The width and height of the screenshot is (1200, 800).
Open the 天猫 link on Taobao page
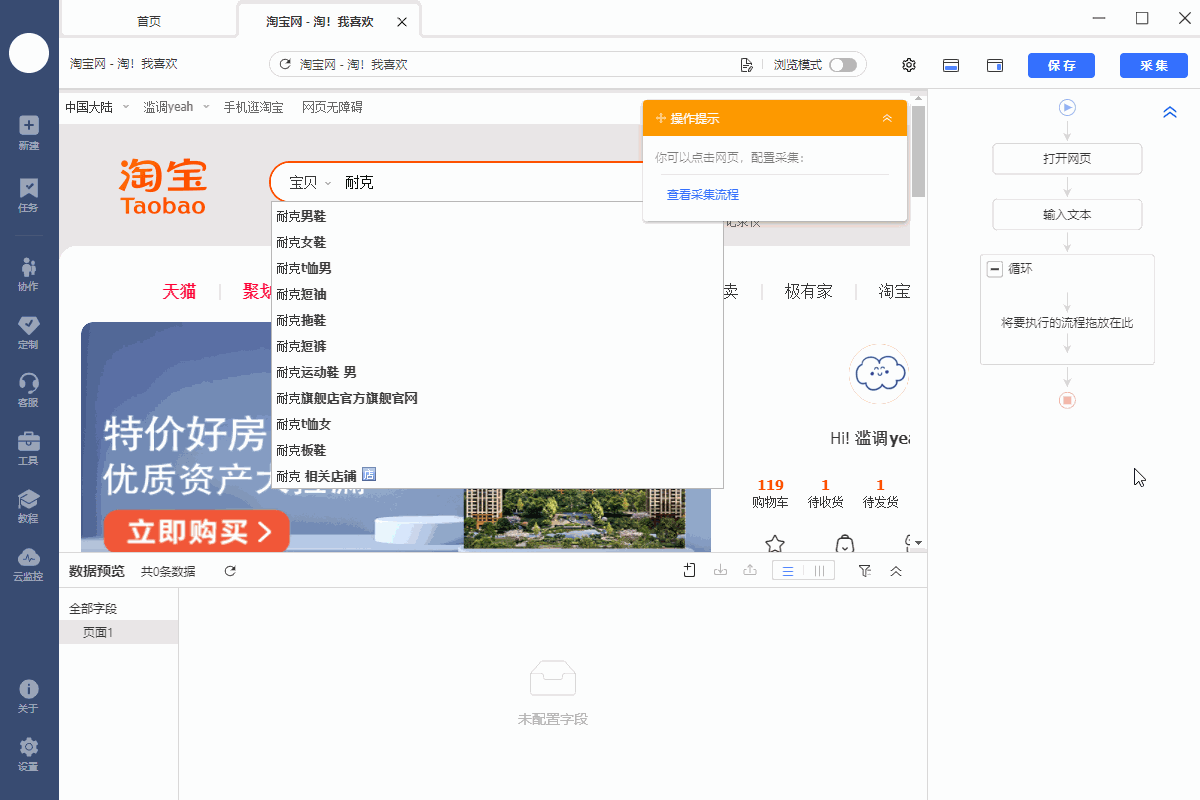click(180, 291)
